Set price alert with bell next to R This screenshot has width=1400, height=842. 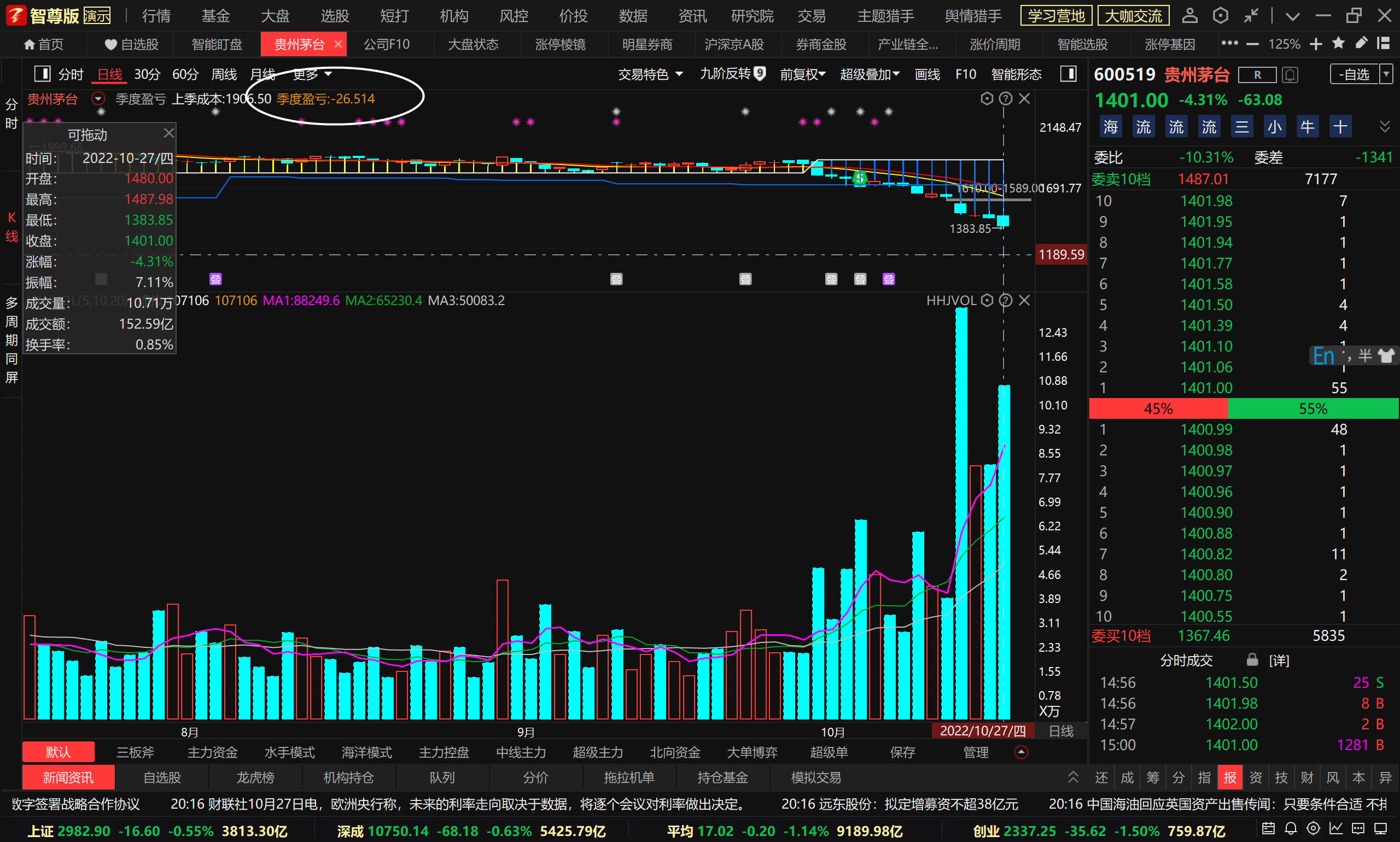click(1290, 74)
